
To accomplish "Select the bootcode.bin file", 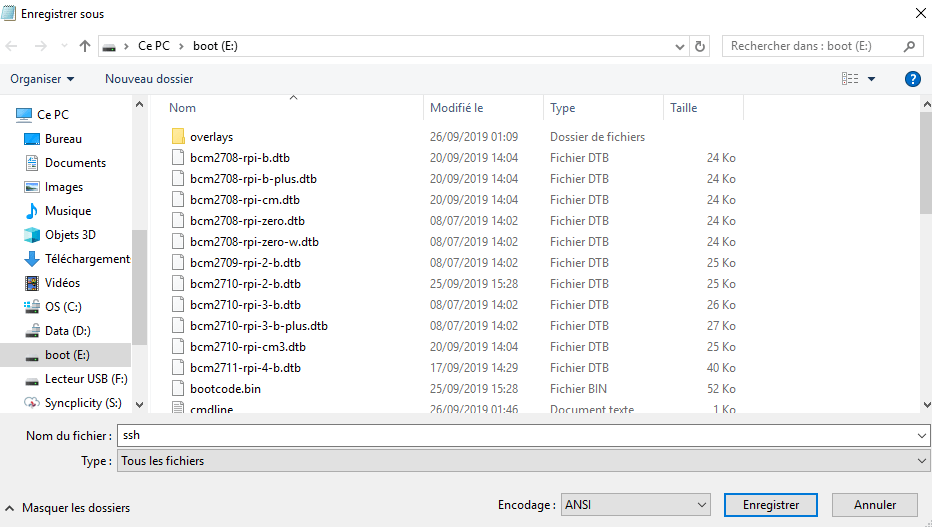I will click(225, 389).
